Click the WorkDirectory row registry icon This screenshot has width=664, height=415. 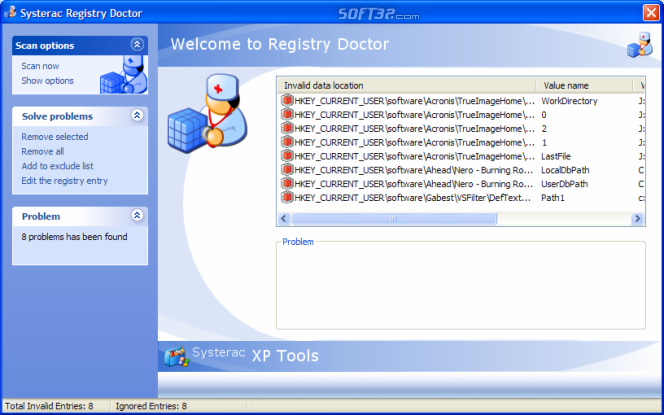tap(287, 101)
